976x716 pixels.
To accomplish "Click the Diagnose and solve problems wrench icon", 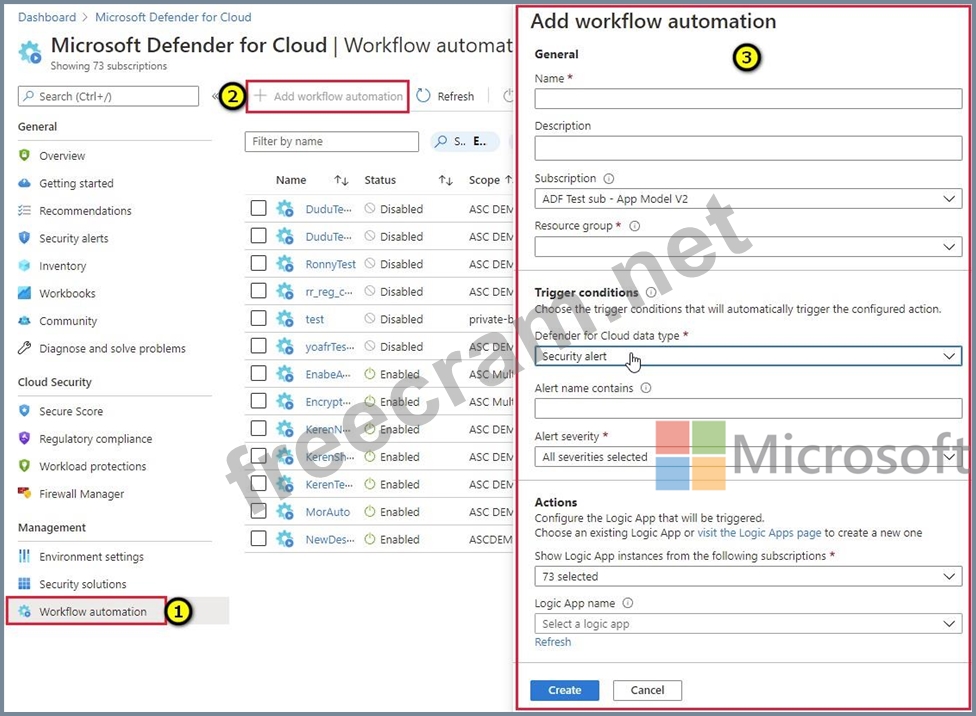I will click(x=24, y=348).
